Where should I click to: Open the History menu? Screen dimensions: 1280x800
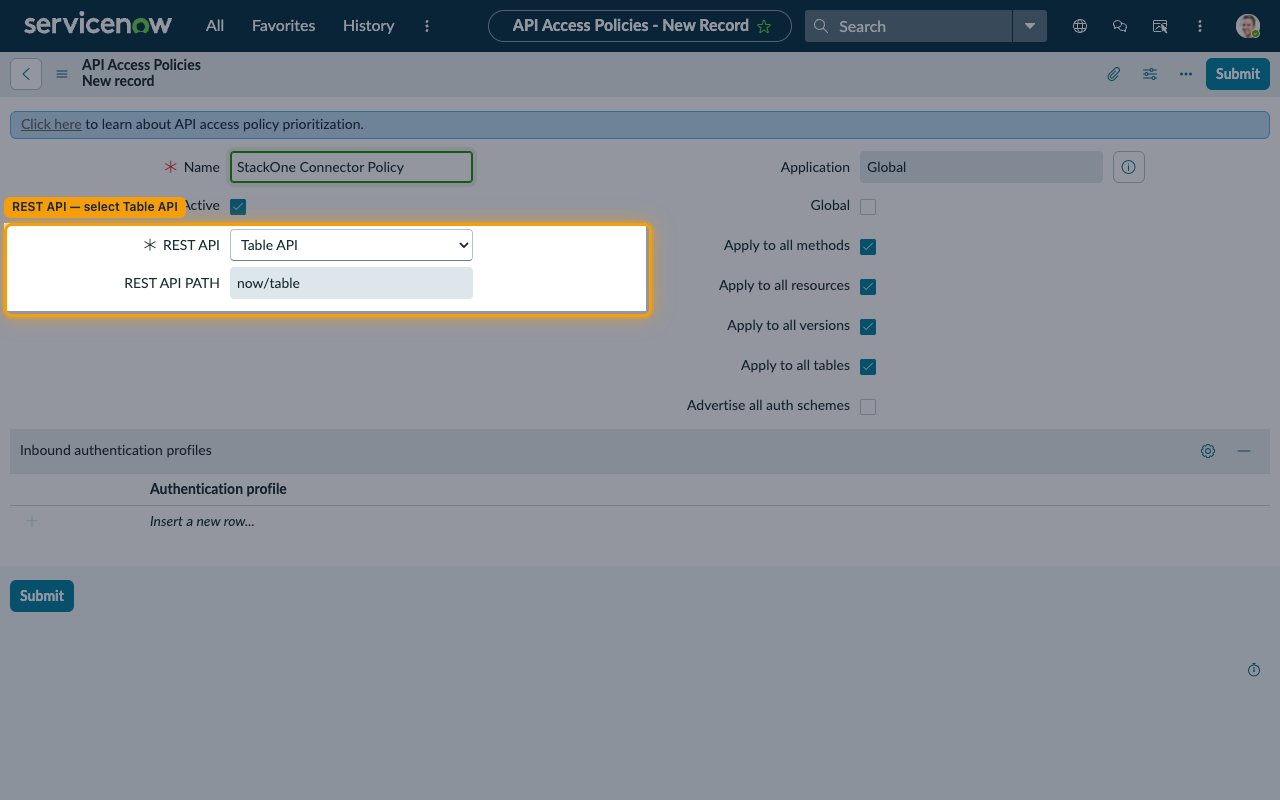pos(368,26)
